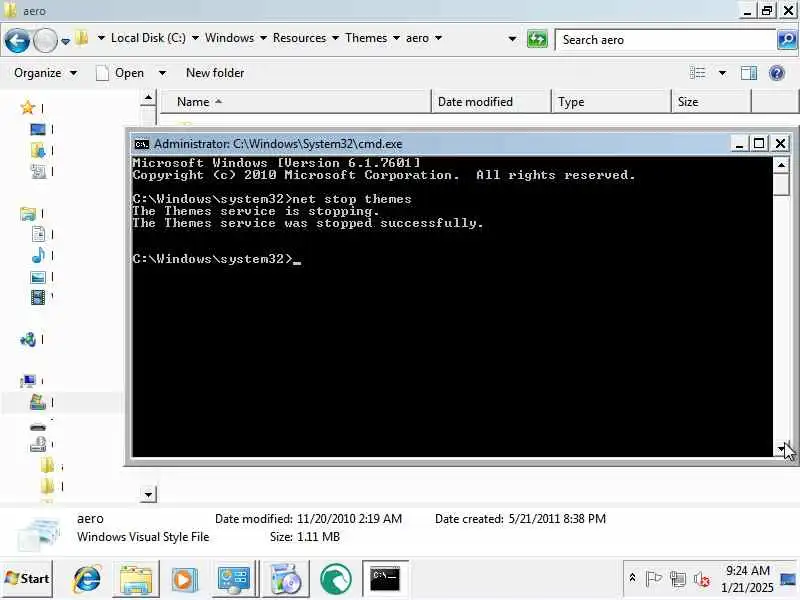This screenshot has height=600, width=800.
Task: Open Pictures library icon
Action: coord(38,277)
